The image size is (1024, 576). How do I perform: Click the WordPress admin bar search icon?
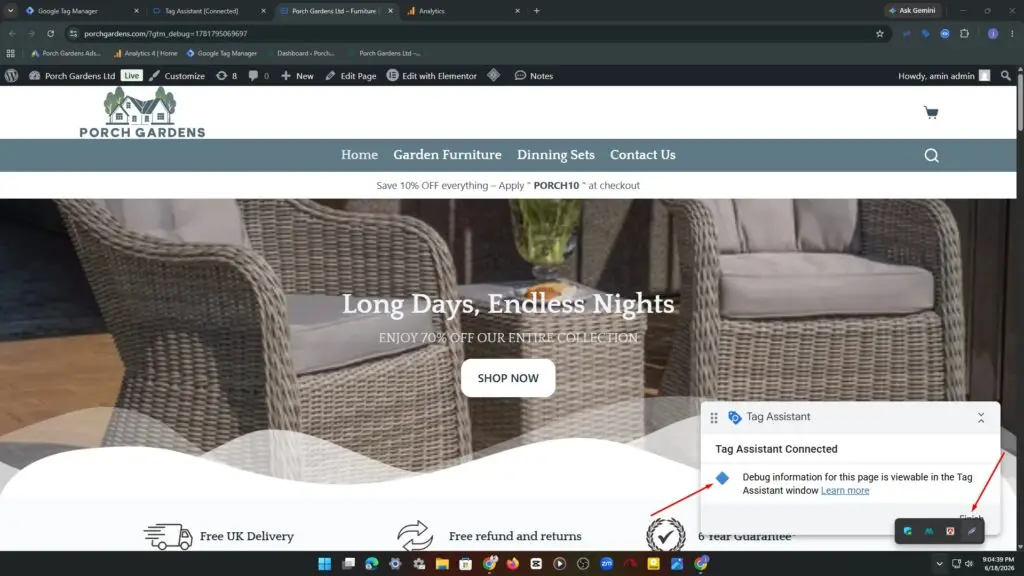tap(1006, 76)
